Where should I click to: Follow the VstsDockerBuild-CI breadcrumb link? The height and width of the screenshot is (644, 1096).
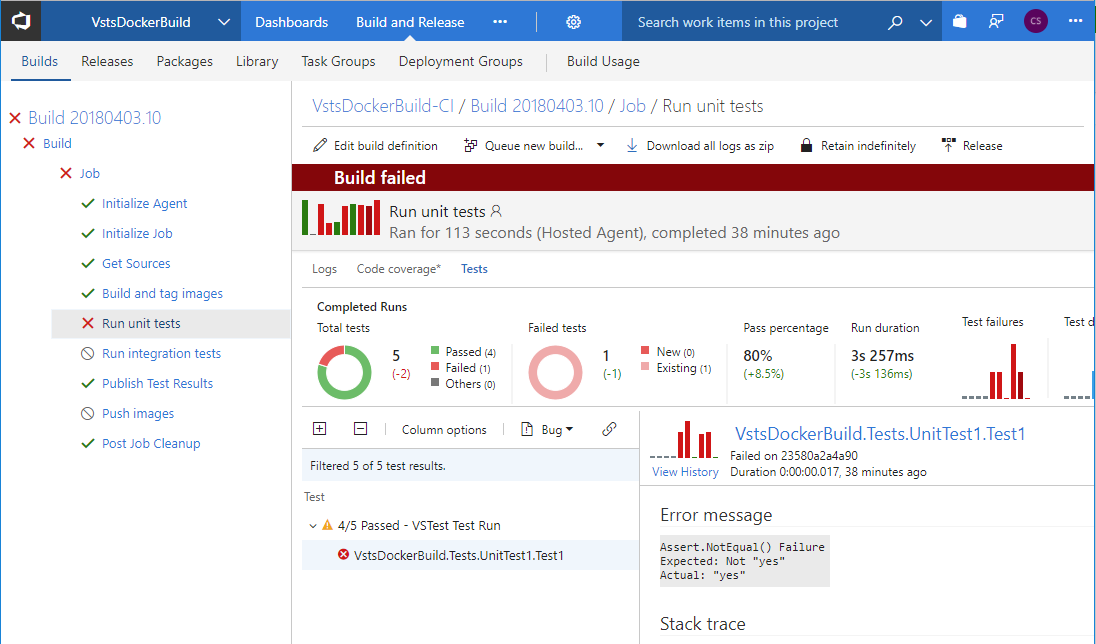point(383,106)
